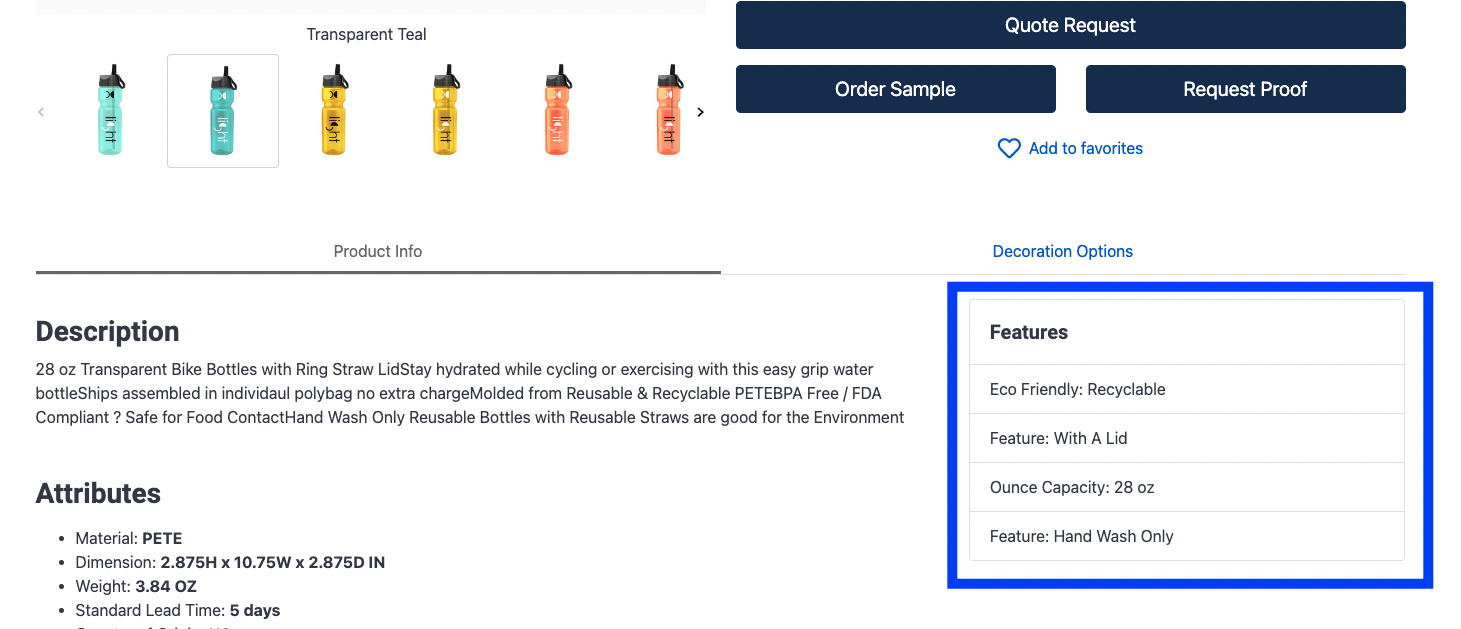
Task: Click the Request Proof button
Action: (x=1246, y=89)
